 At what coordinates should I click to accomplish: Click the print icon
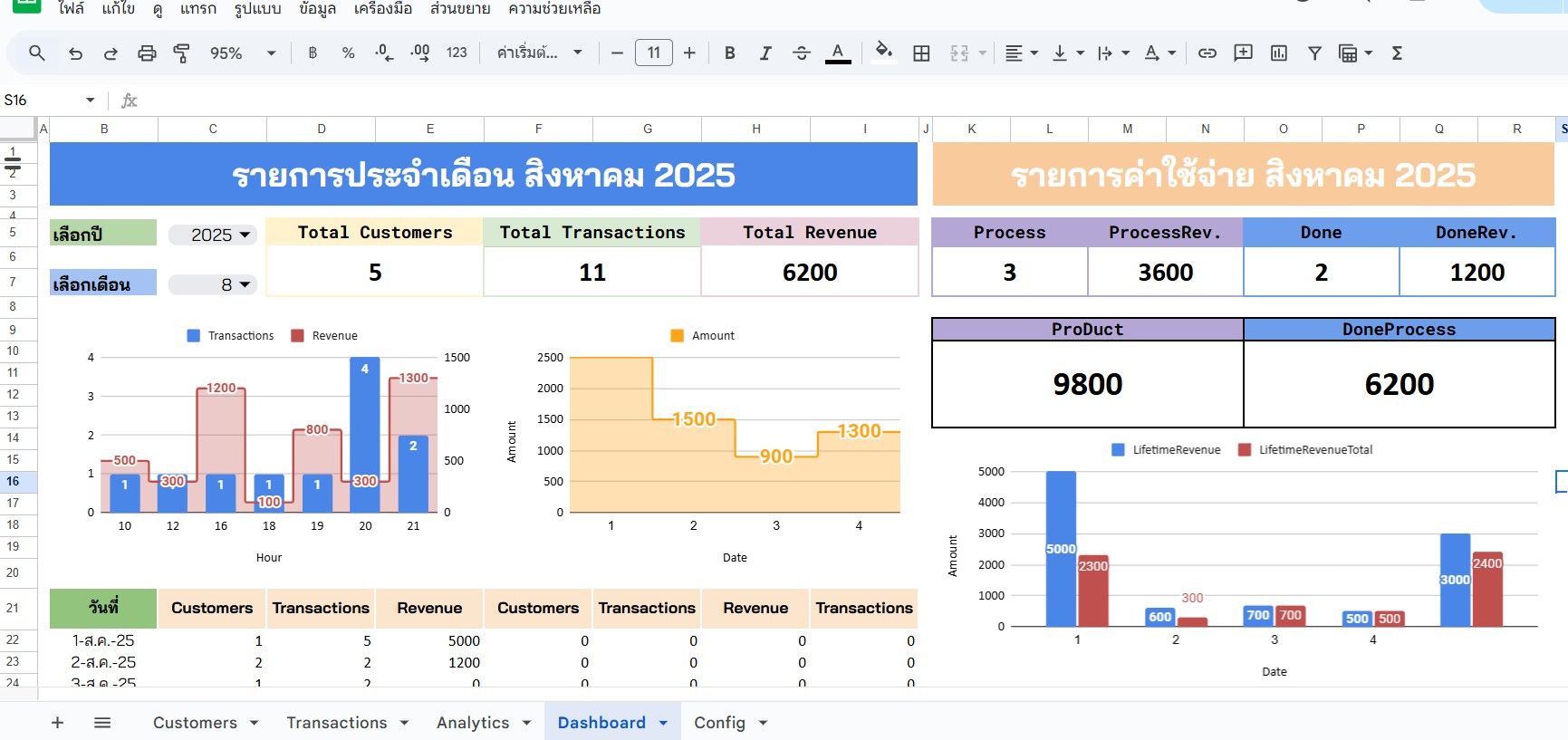point(147,53)
